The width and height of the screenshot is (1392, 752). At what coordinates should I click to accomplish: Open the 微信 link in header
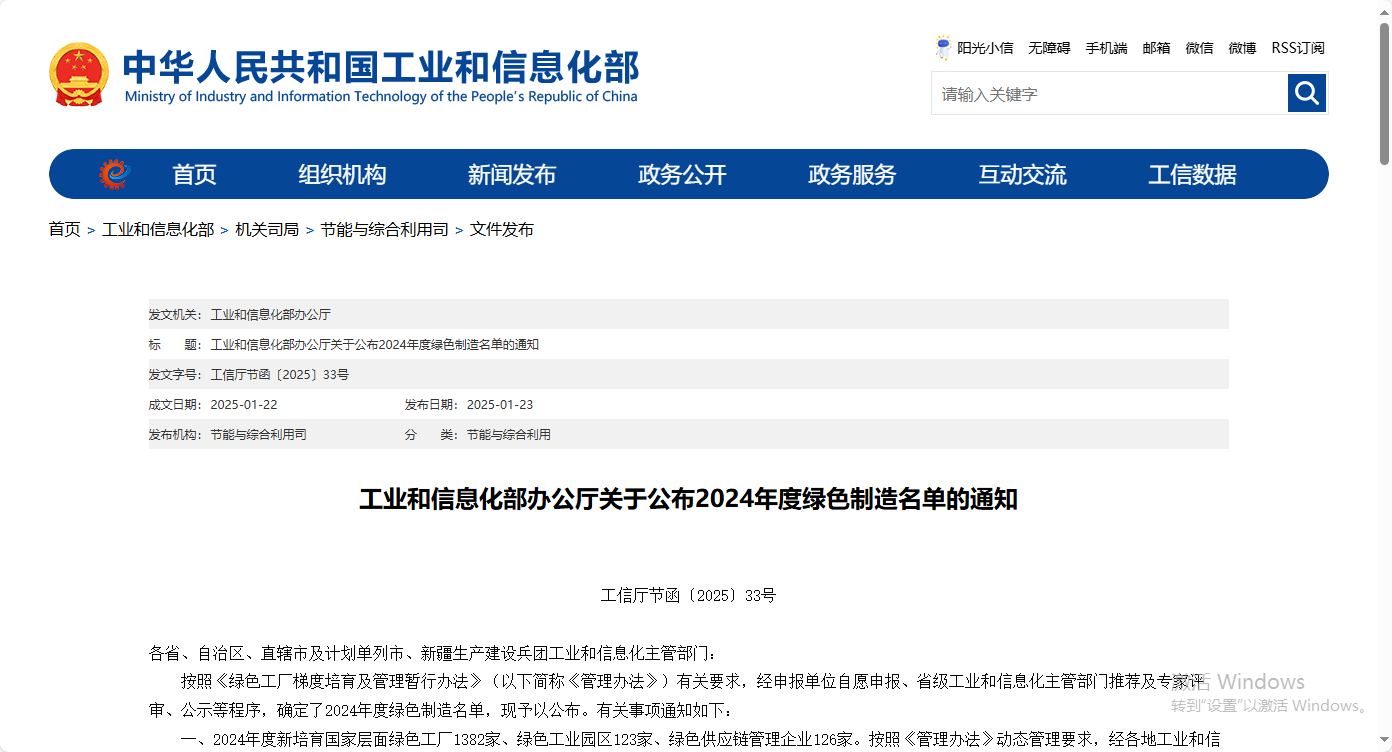tap(1199, 48)
